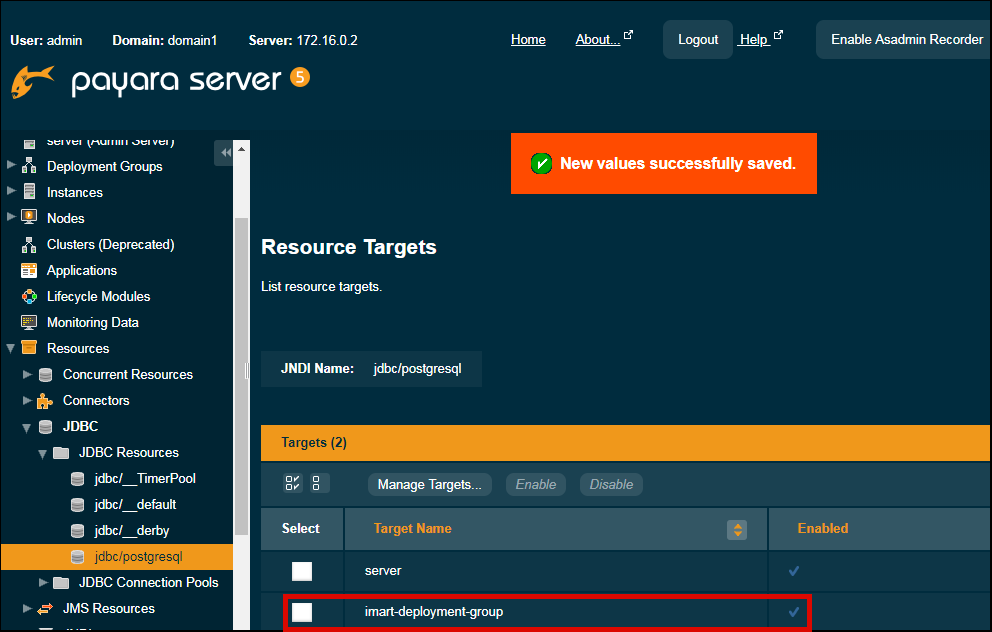The width and height of the screenshot is (992, 632).
Task: Click Enable Asadmin Recorder button
Action: (x=906, y=40)
